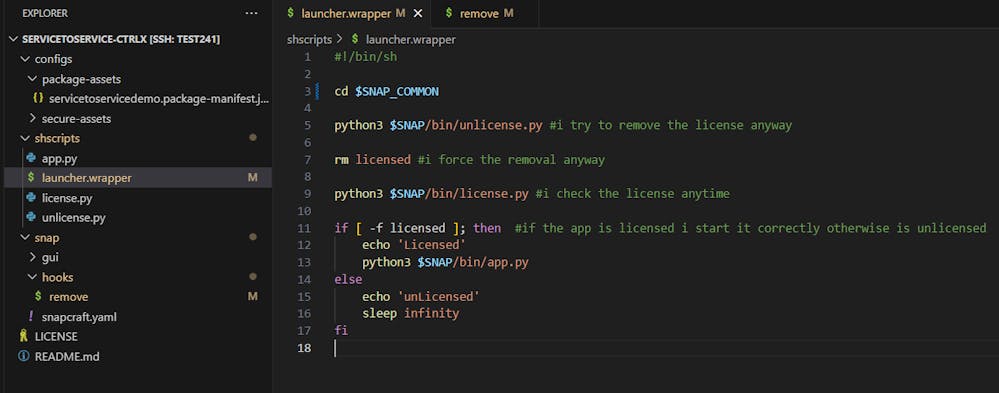Click echo 'unLicensed' on line 15

tap(421, 297)
